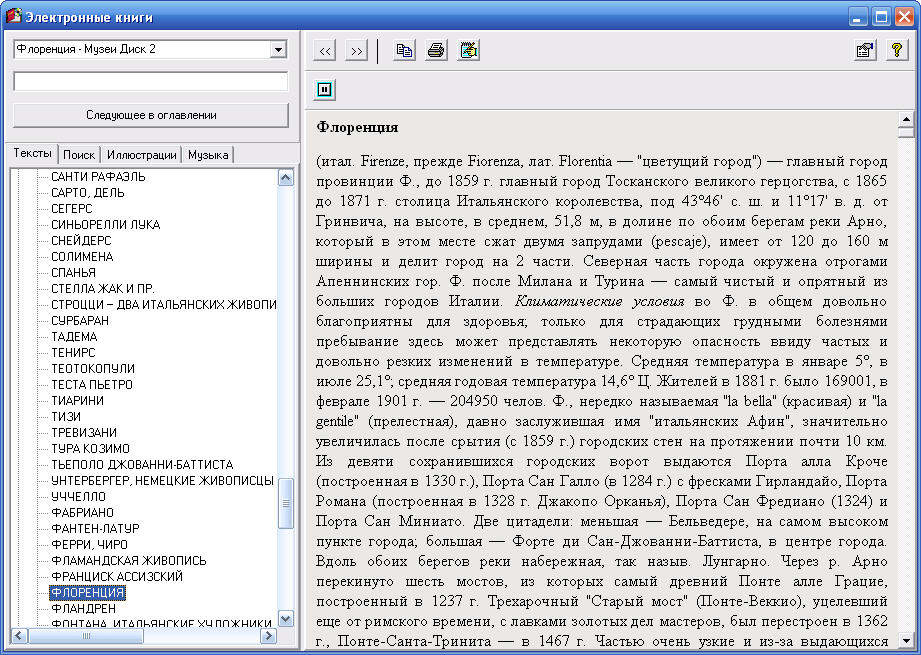Viewport: 921px width, 655px height.
Task: Switch to the Иллюстрации tab
Action: (x=141, y=155)
